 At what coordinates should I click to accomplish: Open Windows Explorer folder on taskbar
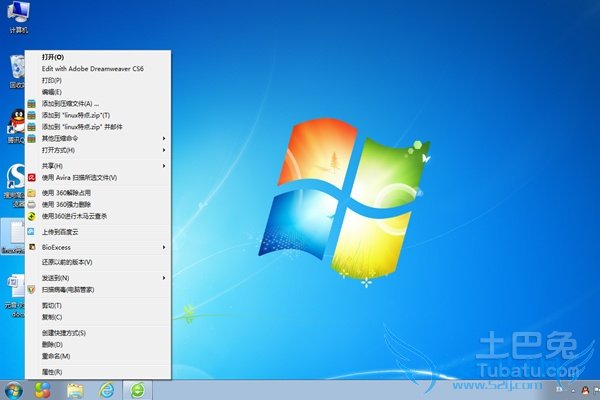click(75, 389)
